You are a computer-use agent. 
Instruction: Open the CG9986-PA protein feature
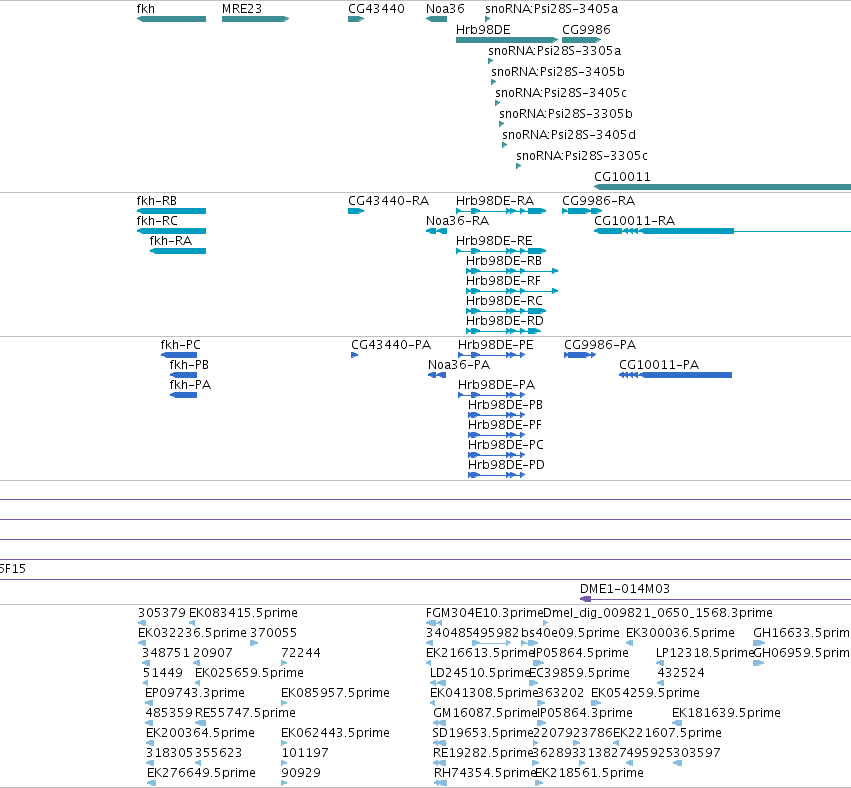point(580,355)
